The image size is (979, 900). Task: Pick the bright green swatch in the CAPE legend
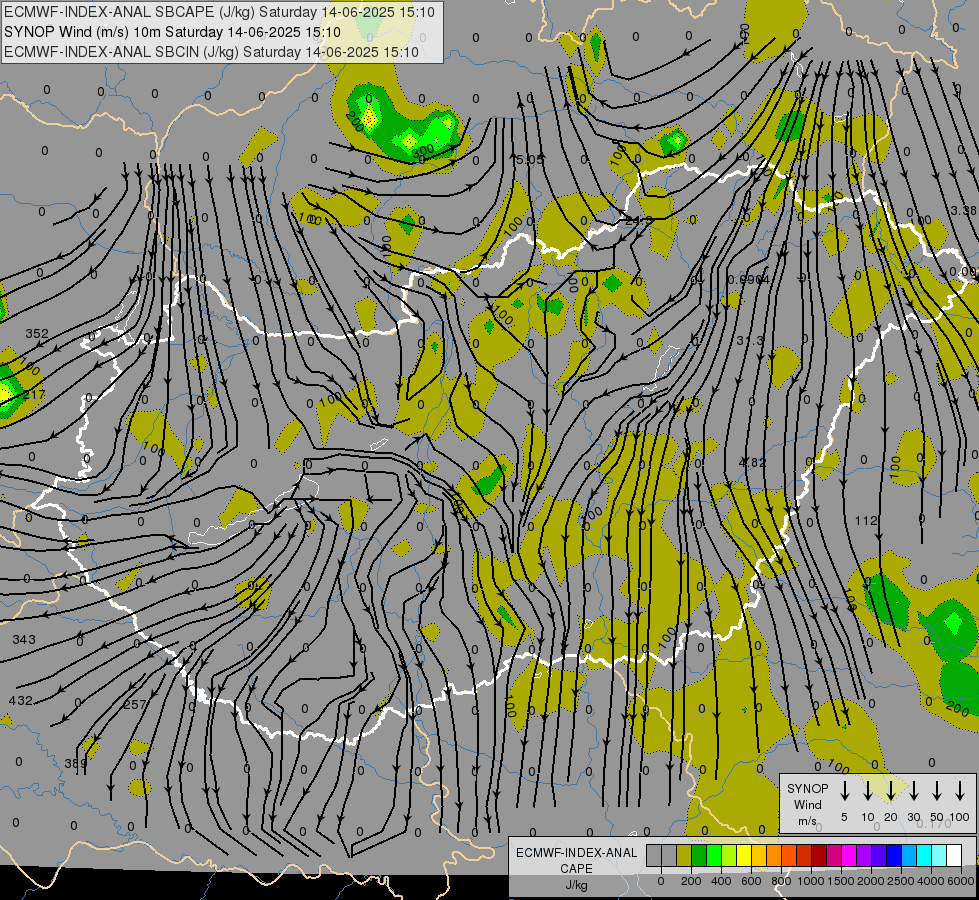click(714, 855)
